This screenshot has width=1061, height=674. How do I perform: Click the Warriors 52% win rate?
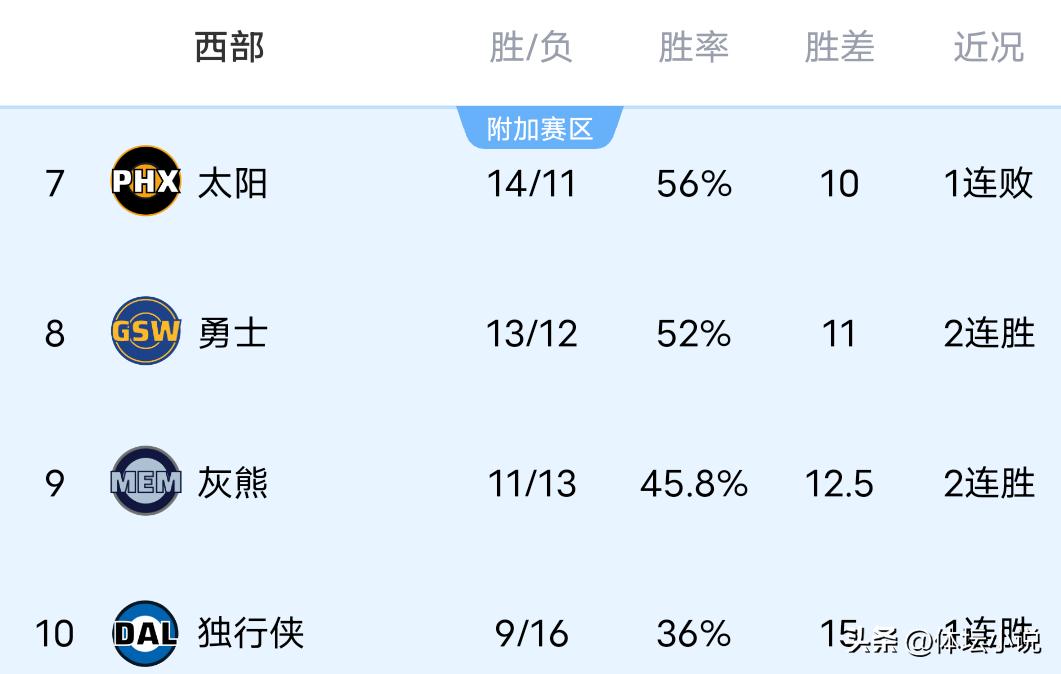click(694, 333)
